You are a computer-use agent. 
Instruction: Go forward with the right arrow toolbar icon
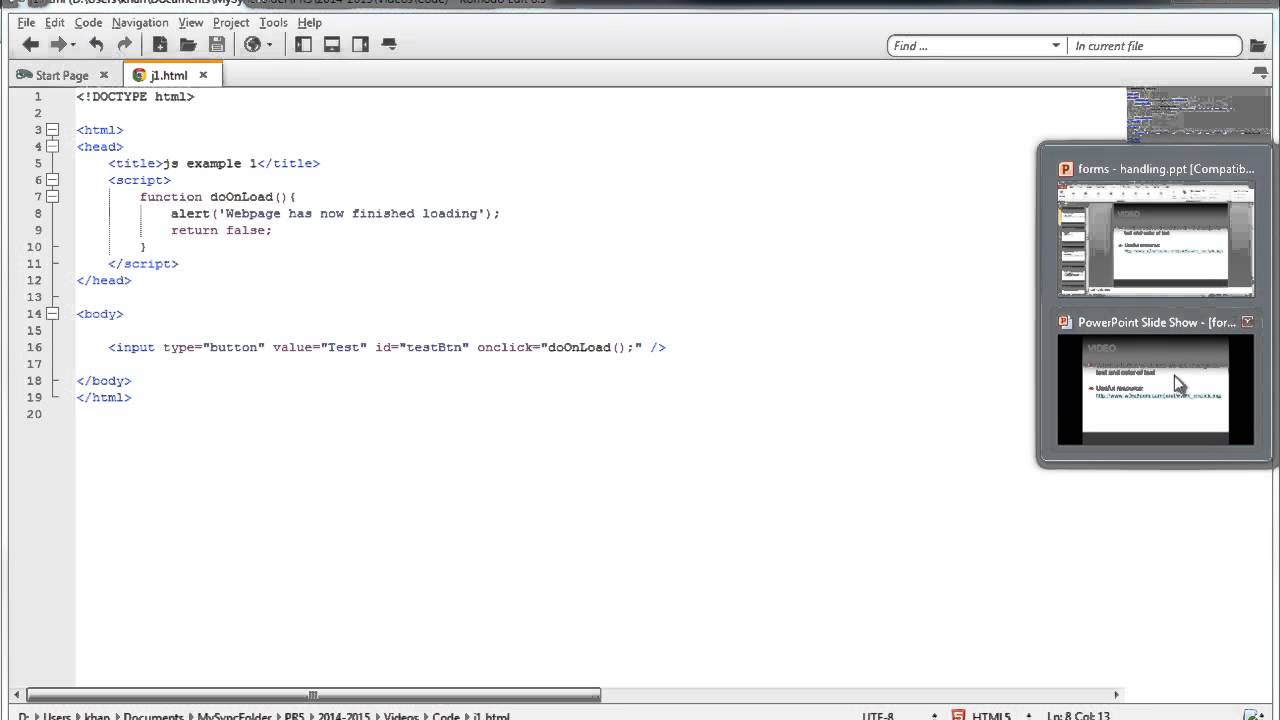(x=58, y=44)
